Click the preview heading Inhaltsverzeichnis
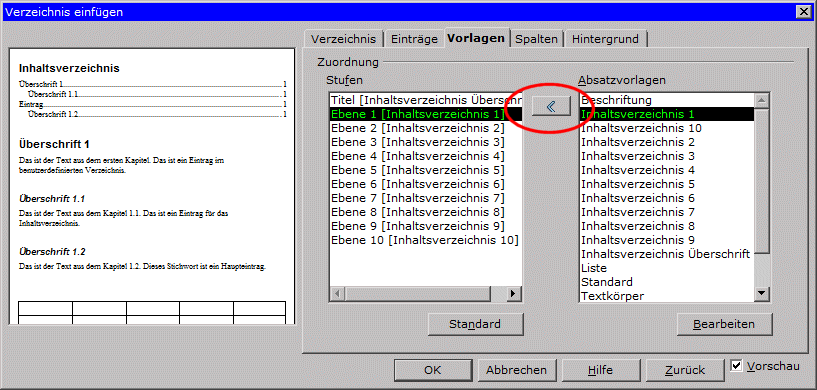Image resolution: width=817 pixels, height=390 pixels. [x=69, y=68]
